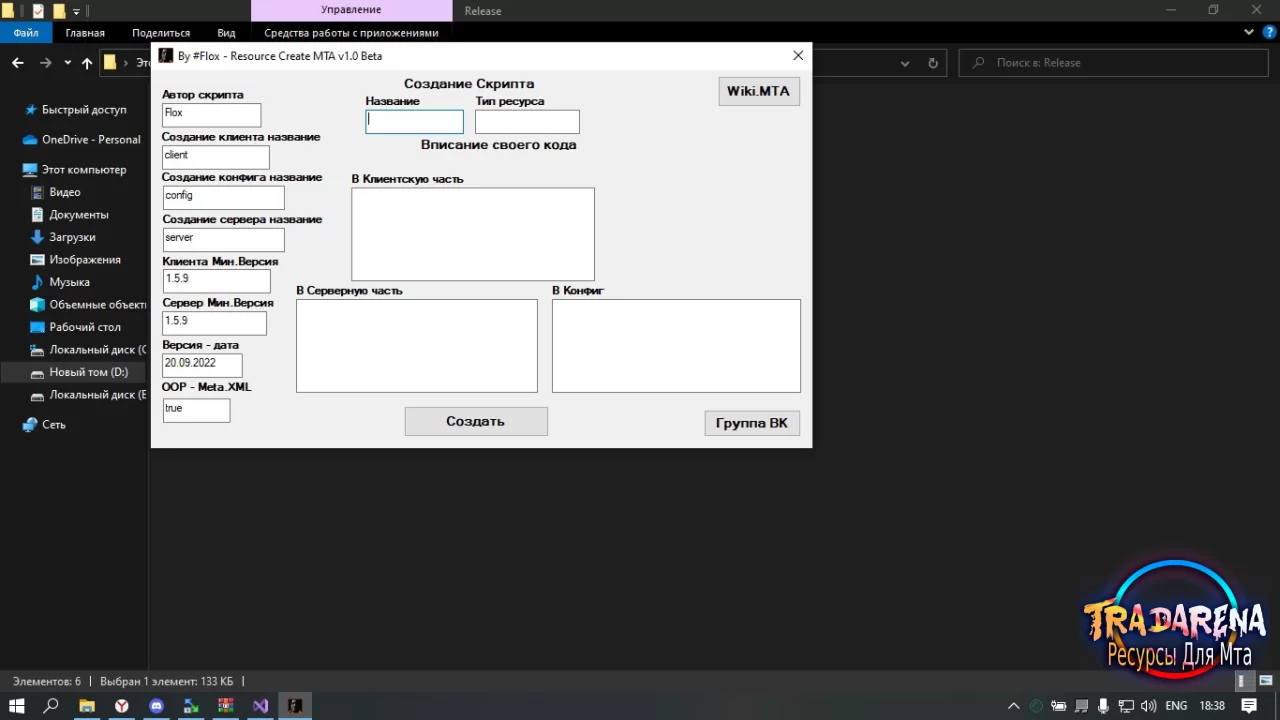
Task: Click the Автор скрипта field with Flox
Action: tap(211, 114)
